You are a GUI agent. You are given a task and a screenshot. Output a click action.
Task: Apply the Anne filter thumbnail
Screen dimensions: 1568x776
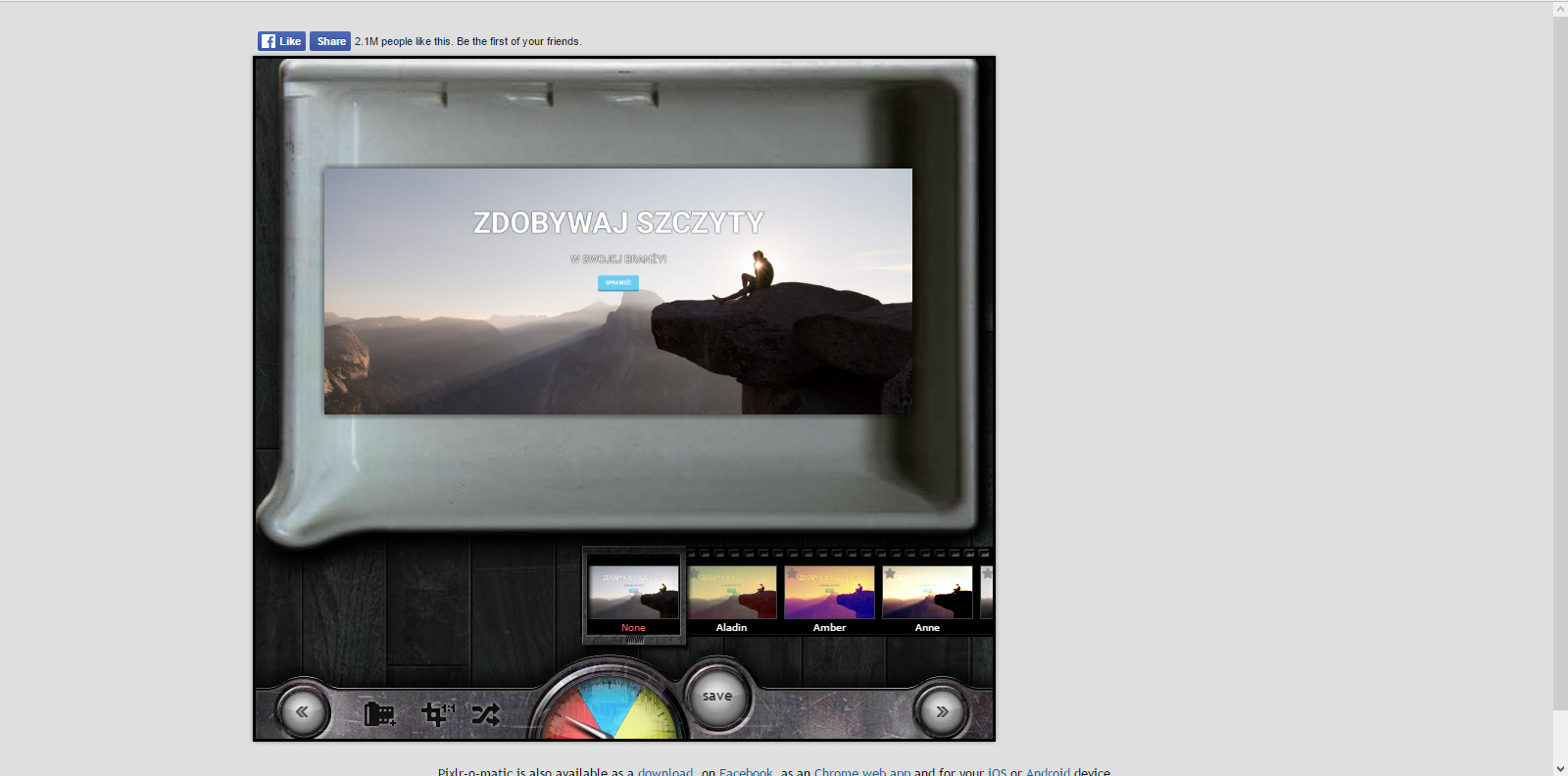click(927, 592)
